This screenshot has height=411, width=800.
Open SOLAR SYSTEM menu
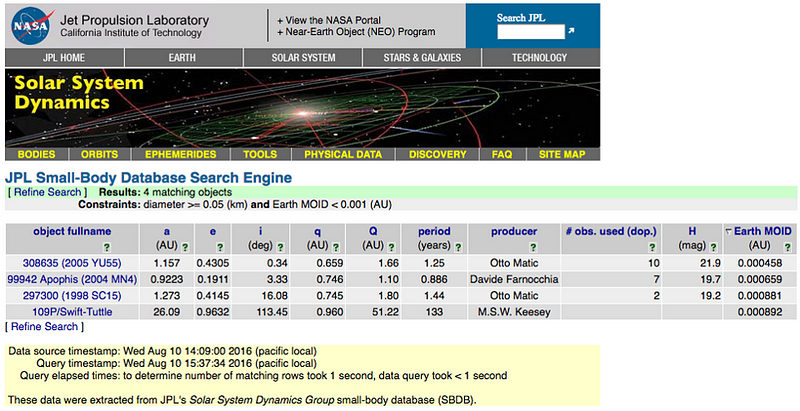303,58
